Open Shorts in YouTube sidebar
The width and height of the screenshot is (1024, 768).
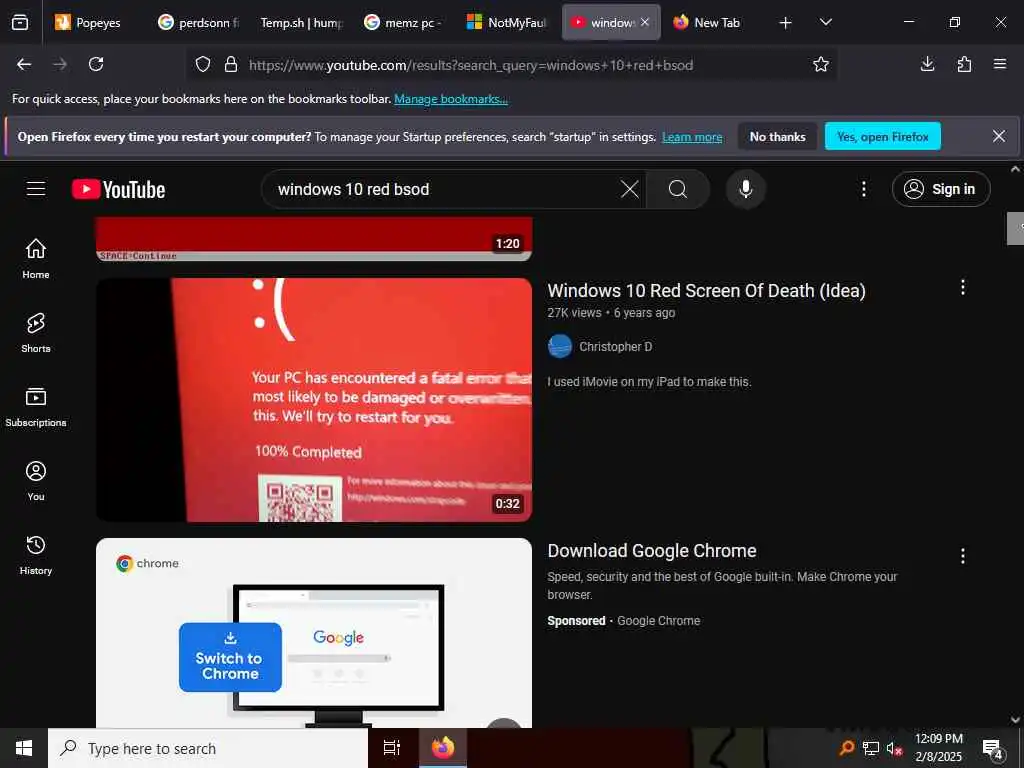36,332
